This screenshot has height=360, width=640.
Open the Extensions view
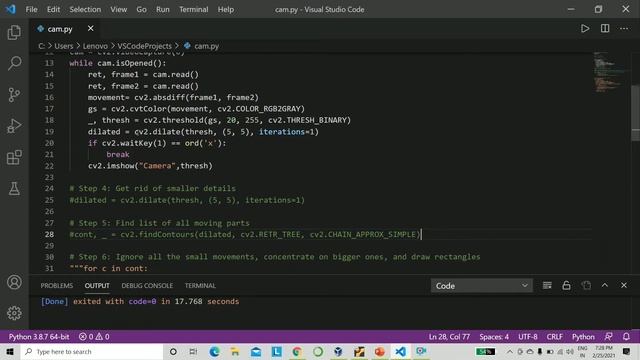[14, 157]
